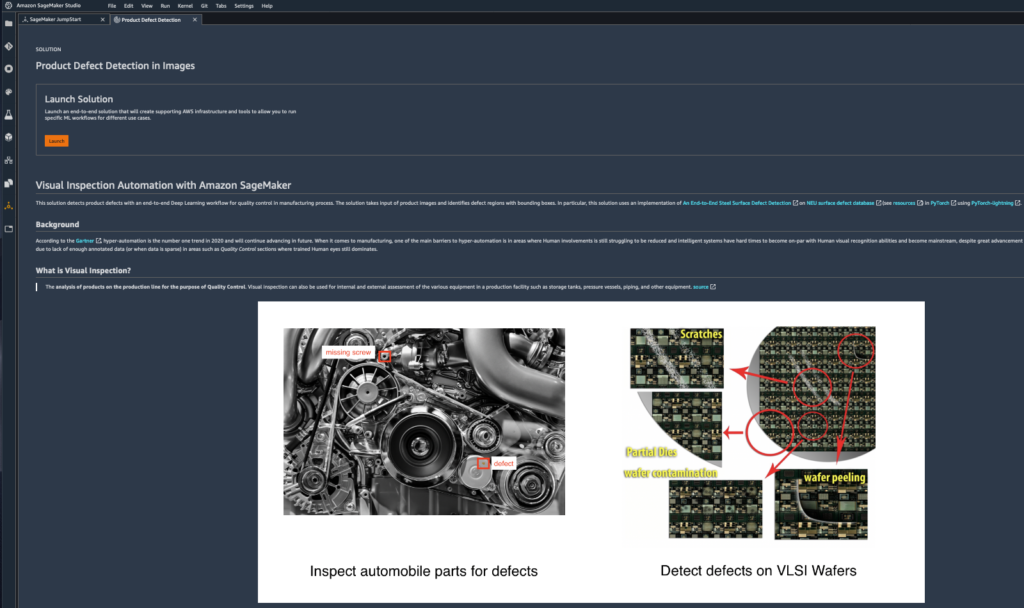Open the bottom File/Tab list sidebar icon
The width and height of the screenshot is (1024, 608).
tap(8, 229)
